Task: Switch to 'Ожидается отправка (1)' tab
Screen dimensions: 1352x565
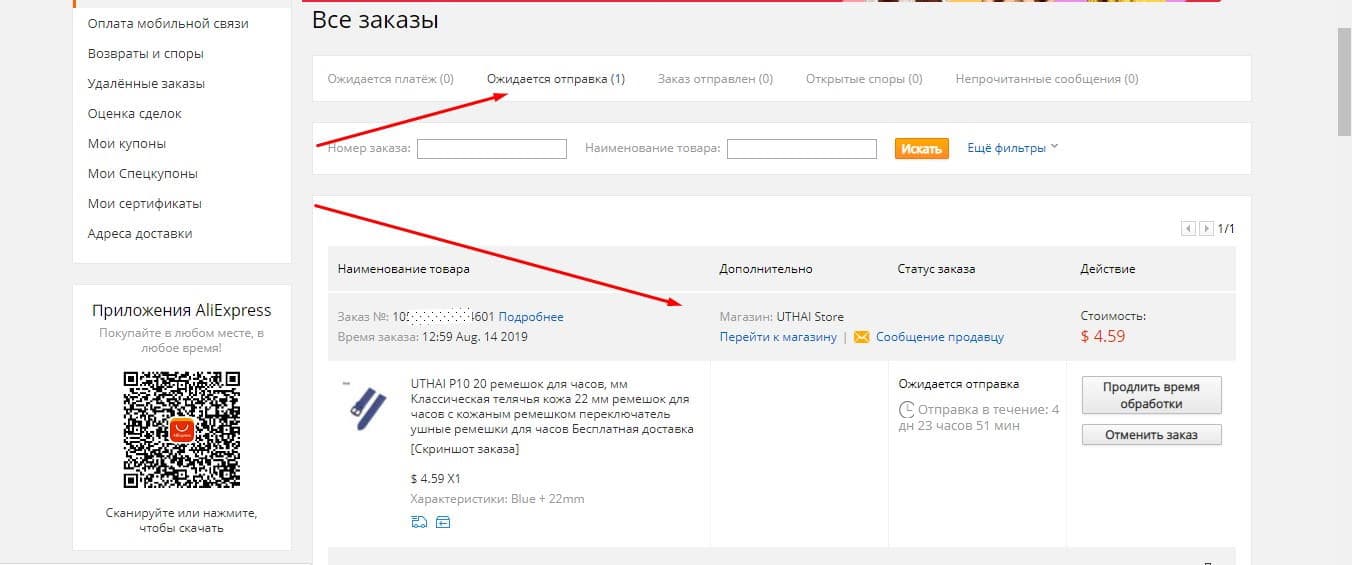Action: 556,79
